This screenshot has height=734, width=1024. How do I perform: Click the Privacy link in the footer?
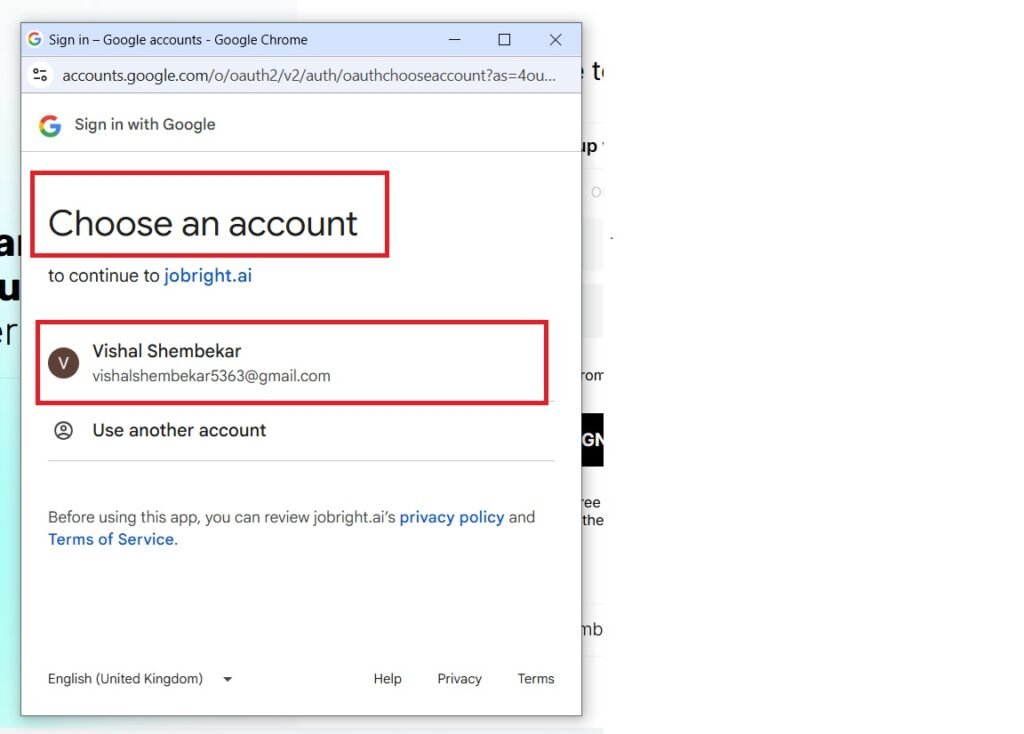[x=459, y=679]
